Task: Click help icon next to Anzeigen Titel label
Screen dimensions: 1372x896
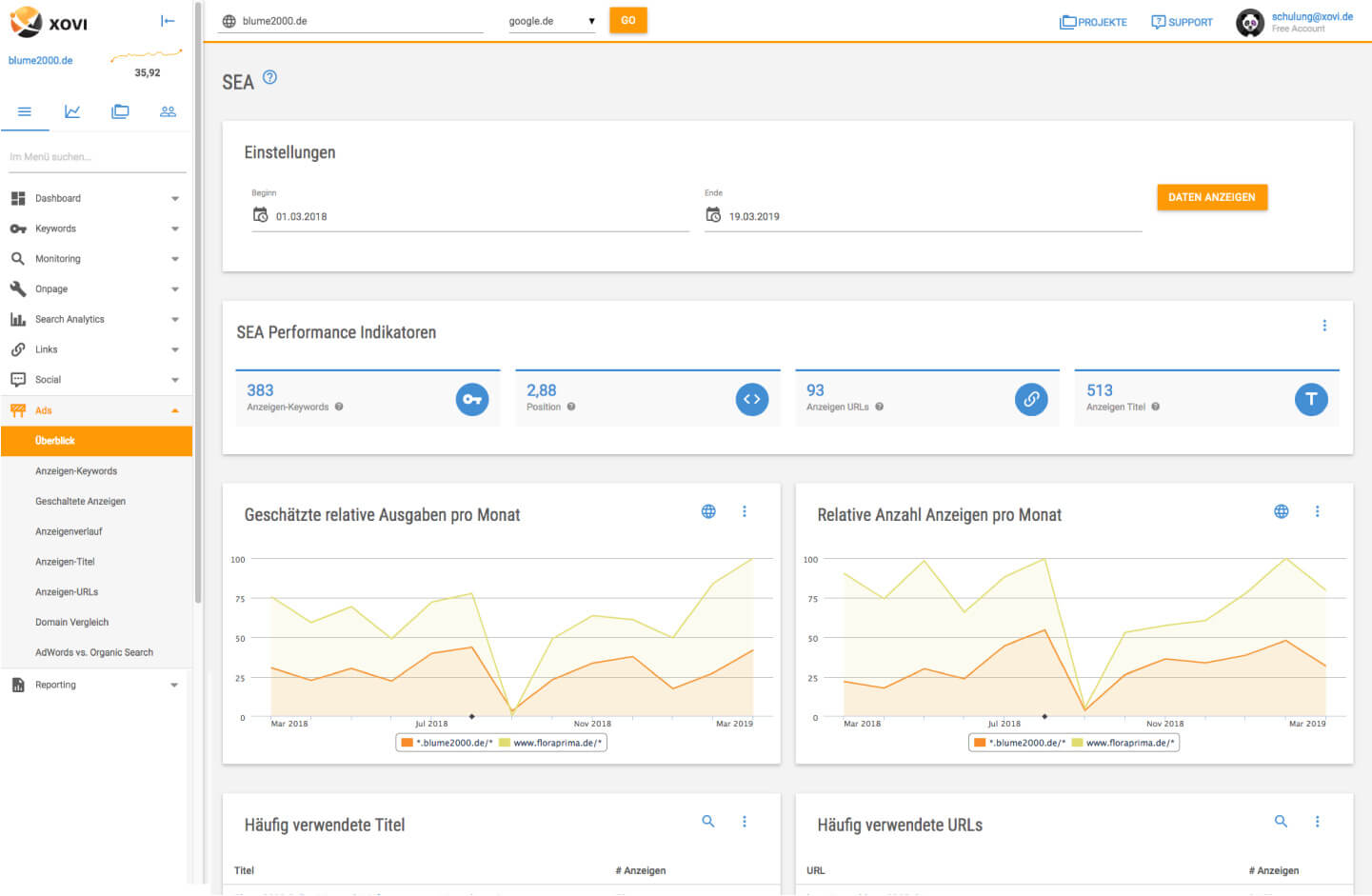Action: [x=1155, y=407]
